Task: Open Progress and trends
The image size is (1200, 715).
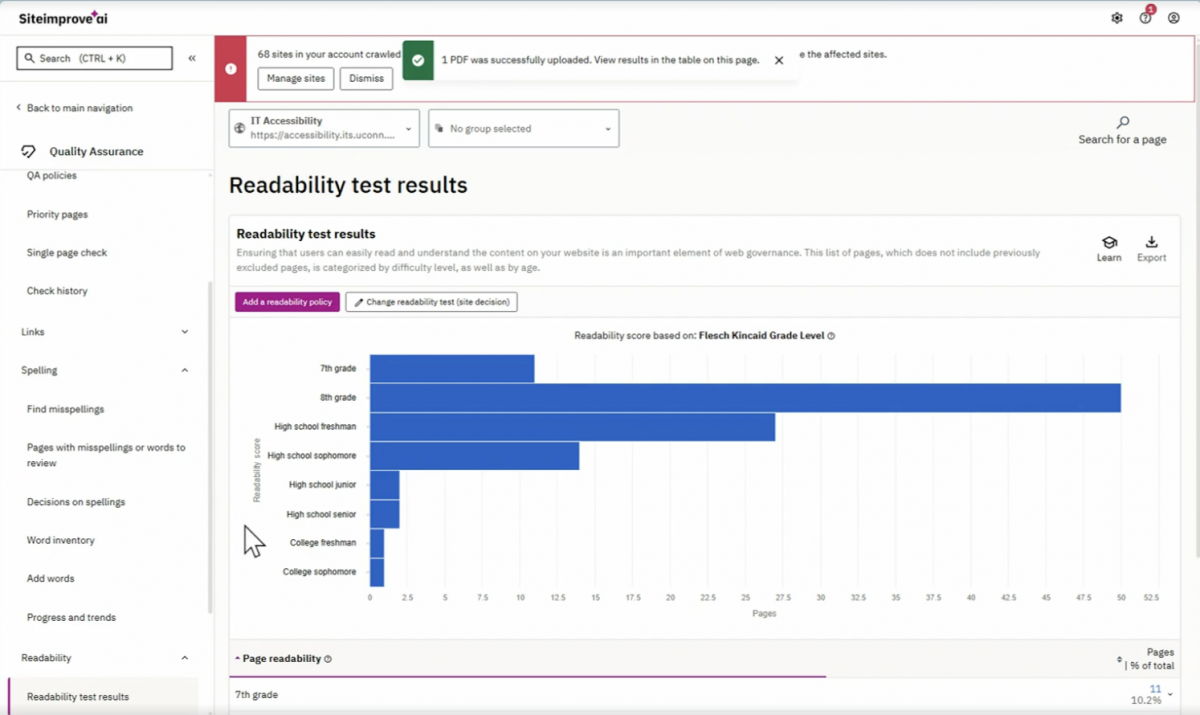Action: 71,618
